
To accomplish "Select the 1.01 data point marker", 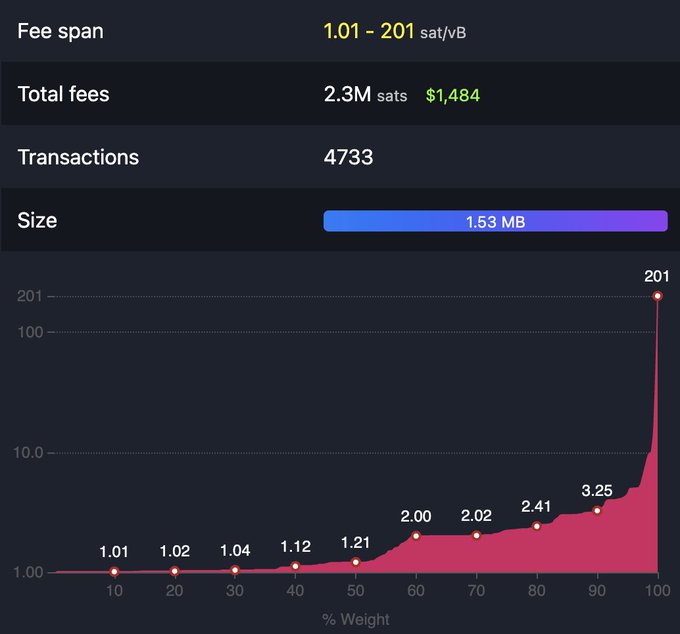I will pos(114,572).
